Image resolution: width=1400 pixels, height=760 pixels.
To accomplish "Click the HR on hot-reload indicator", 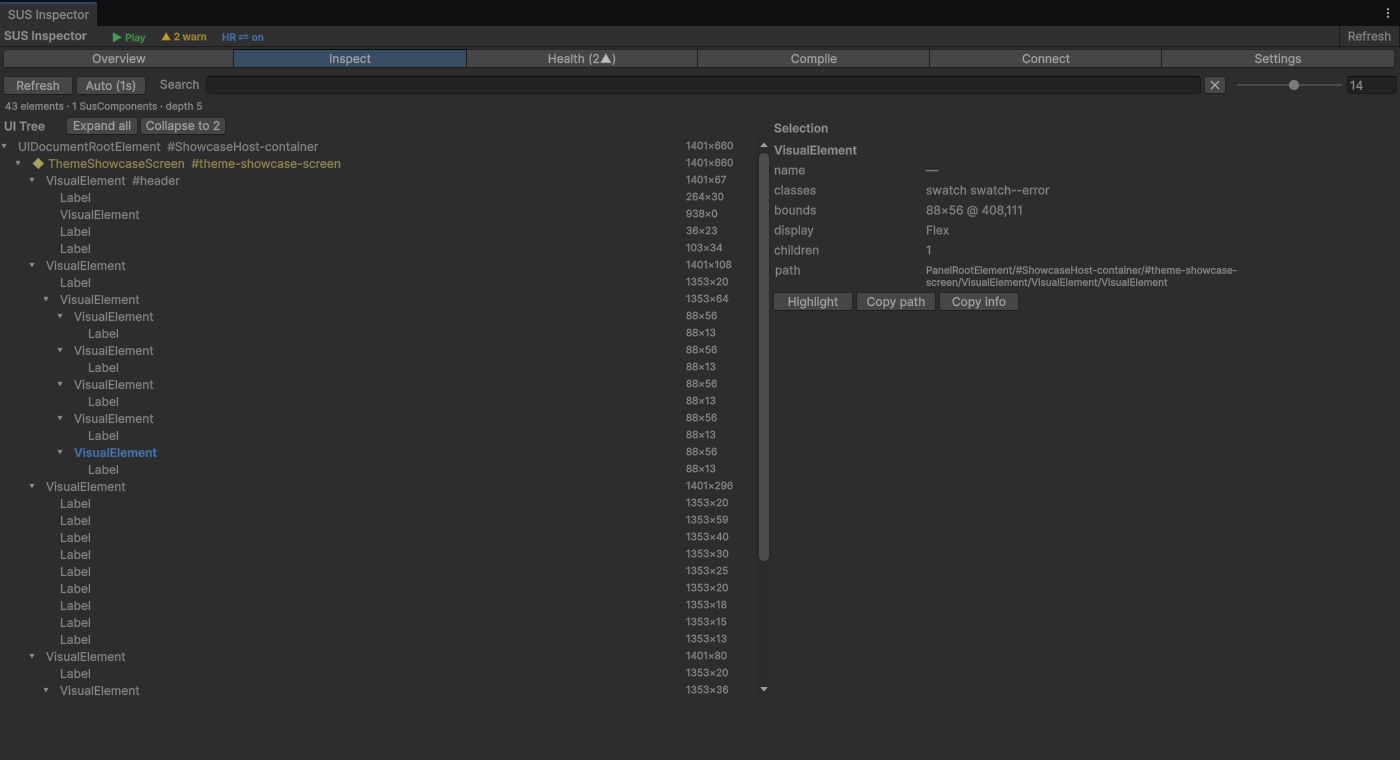I will [243, 37].
